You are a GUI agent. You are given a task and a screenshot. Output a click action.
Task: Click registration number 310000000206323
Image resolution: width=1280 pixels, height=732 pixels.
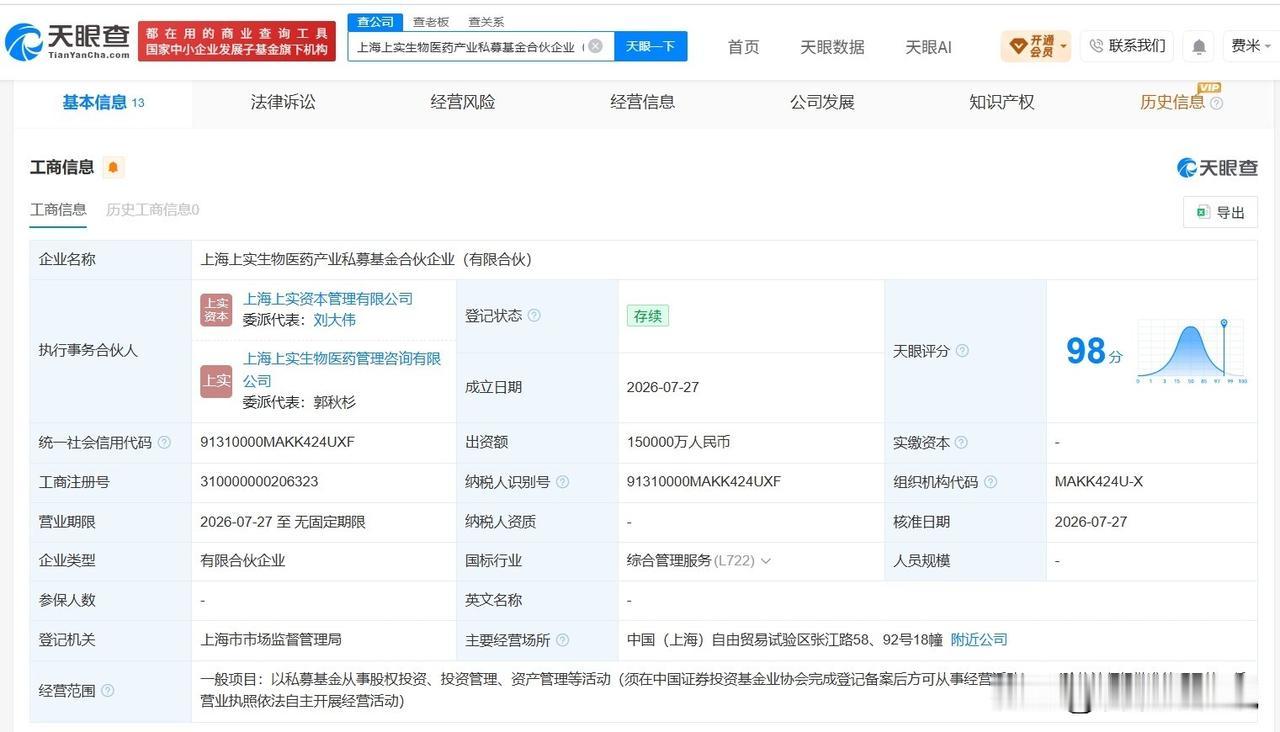pos(259,482)
